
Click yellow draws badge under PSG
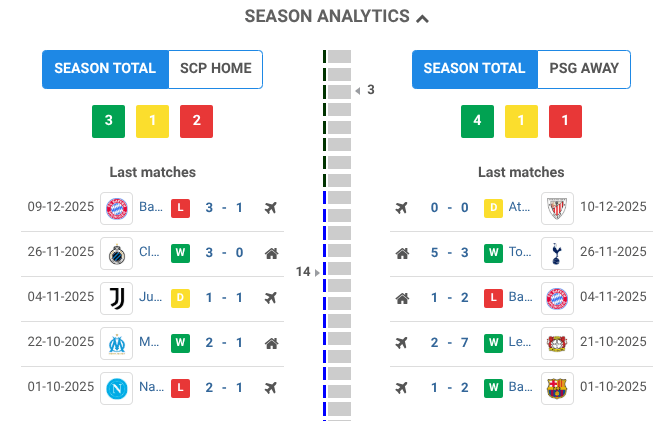521,121
